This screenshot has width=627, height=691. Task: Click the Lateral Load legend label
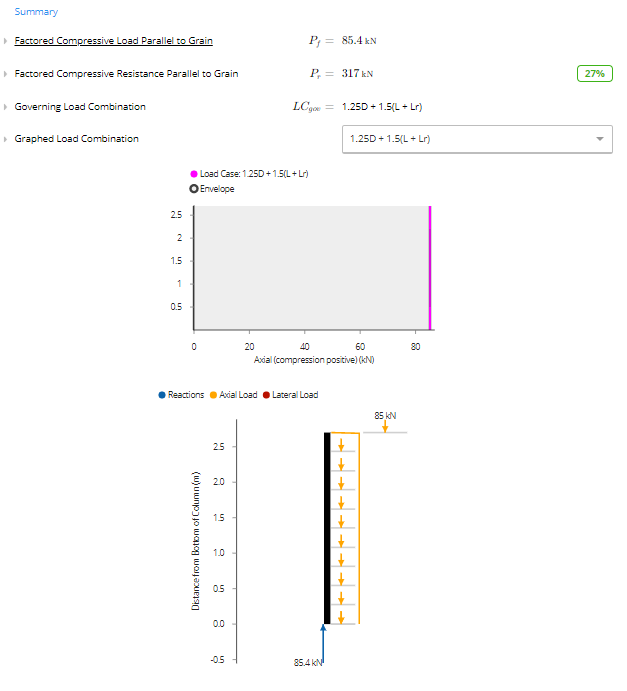pos(295,395)
